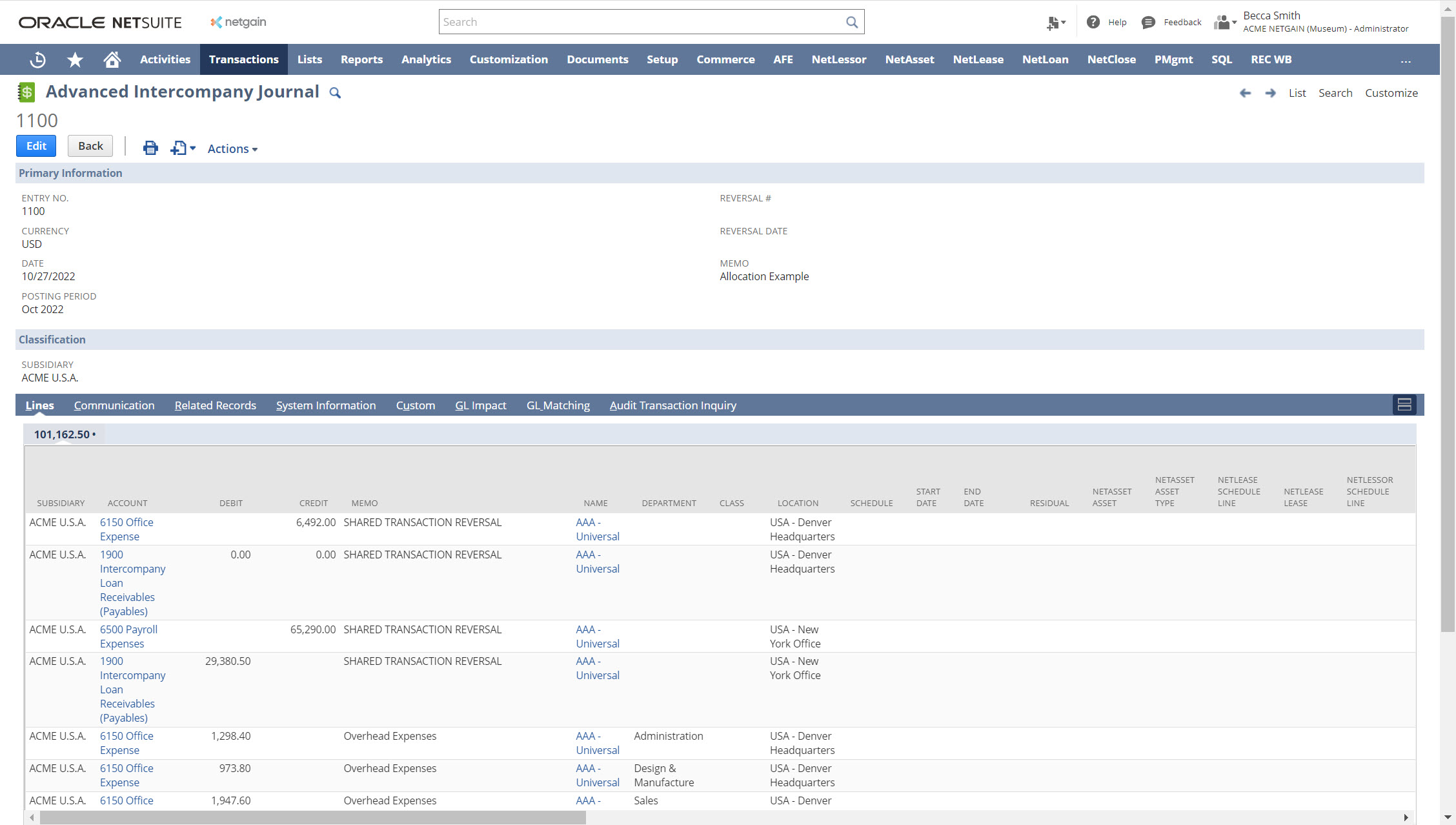
Task: Click the List link
Action: tap(1297, 93)
